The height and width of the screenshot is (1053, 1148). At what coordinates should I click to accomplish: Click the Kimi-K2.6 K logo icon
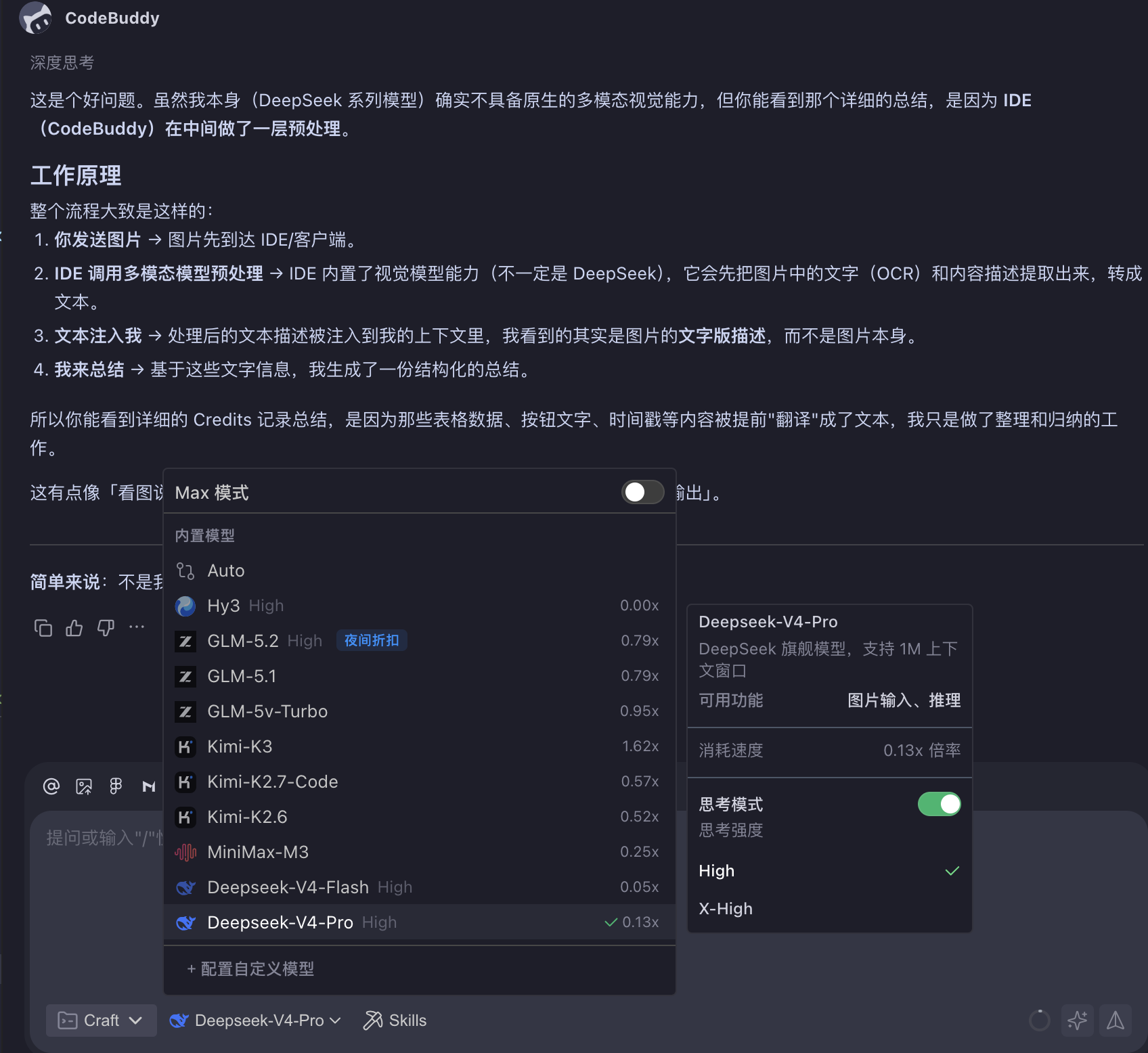(185, 817)
